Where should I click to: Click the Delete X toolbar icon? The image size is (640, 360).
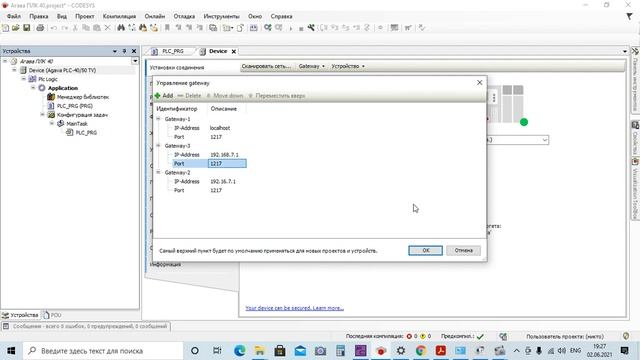tap(107, 28)
